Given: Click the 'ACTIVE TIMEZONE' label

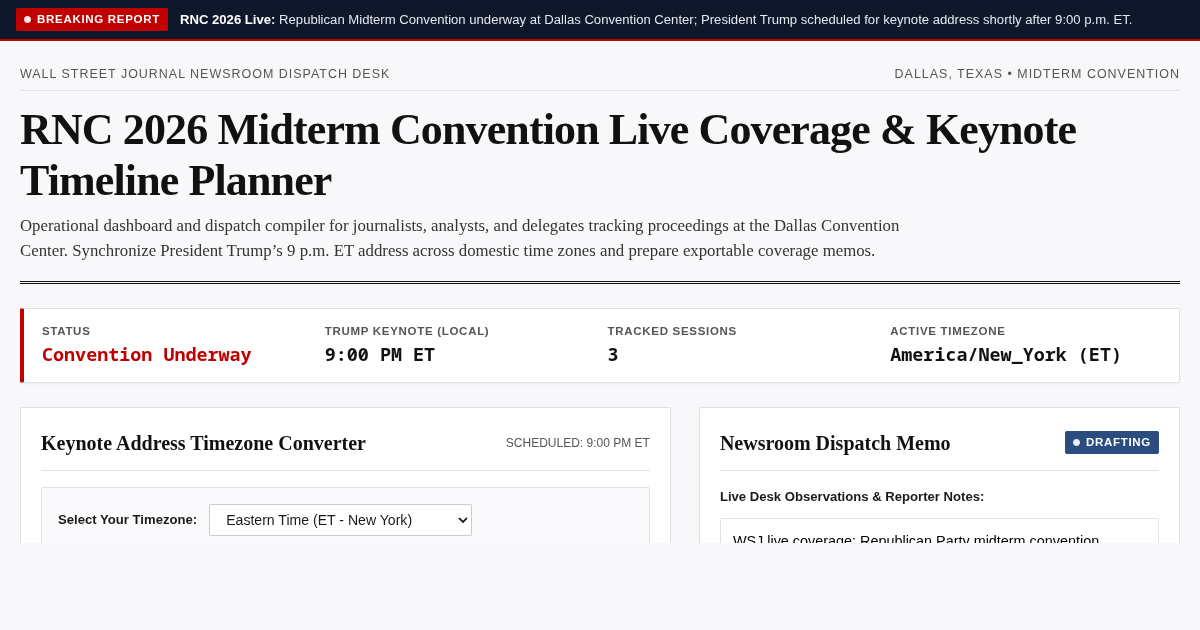Looking at the screenshot, I should coord(948,331).
